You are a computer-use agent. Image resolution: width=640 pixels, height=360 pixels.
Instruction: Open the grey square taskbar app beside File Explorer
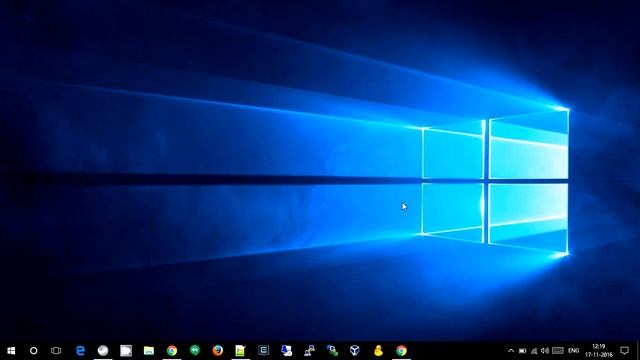tap(126, 351)
